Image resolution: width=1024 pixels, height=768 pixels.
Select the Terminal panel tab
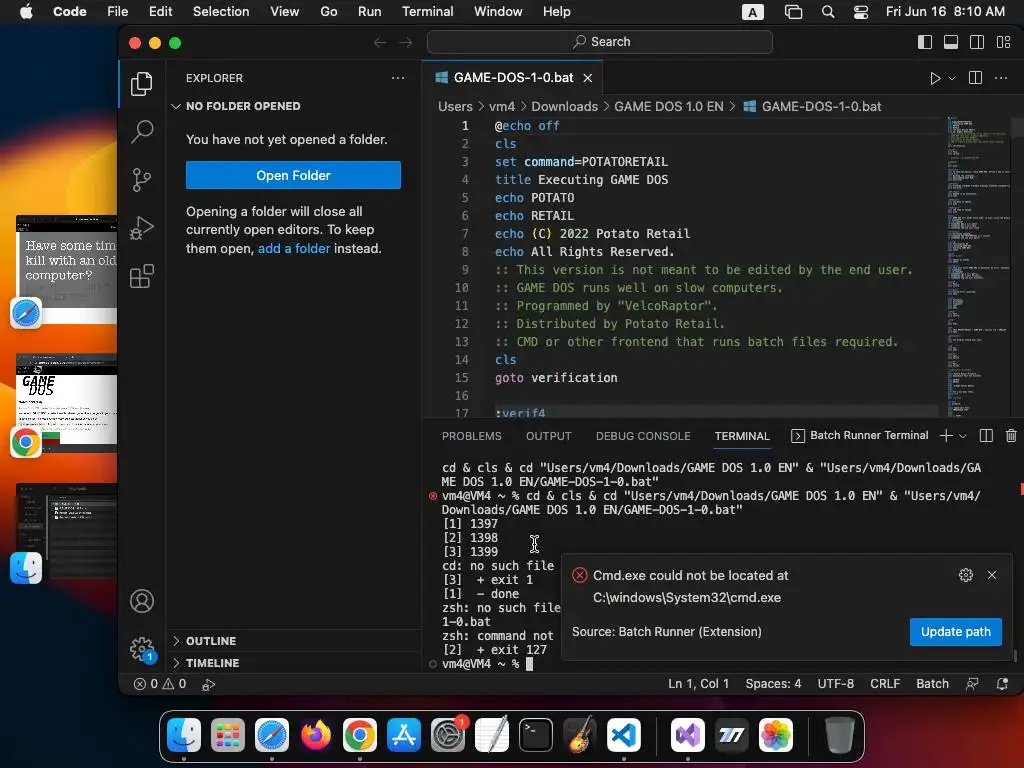click(742, 436)
